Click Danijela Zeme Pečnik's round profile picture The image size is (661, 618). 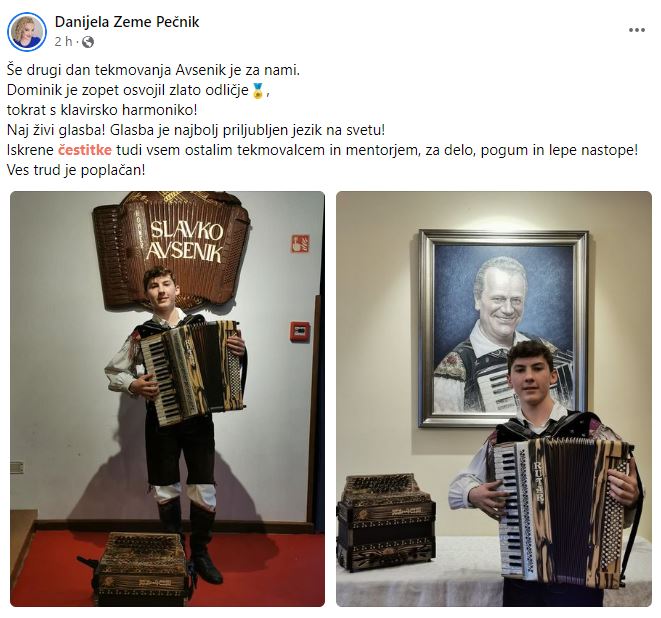pos(27,32)
